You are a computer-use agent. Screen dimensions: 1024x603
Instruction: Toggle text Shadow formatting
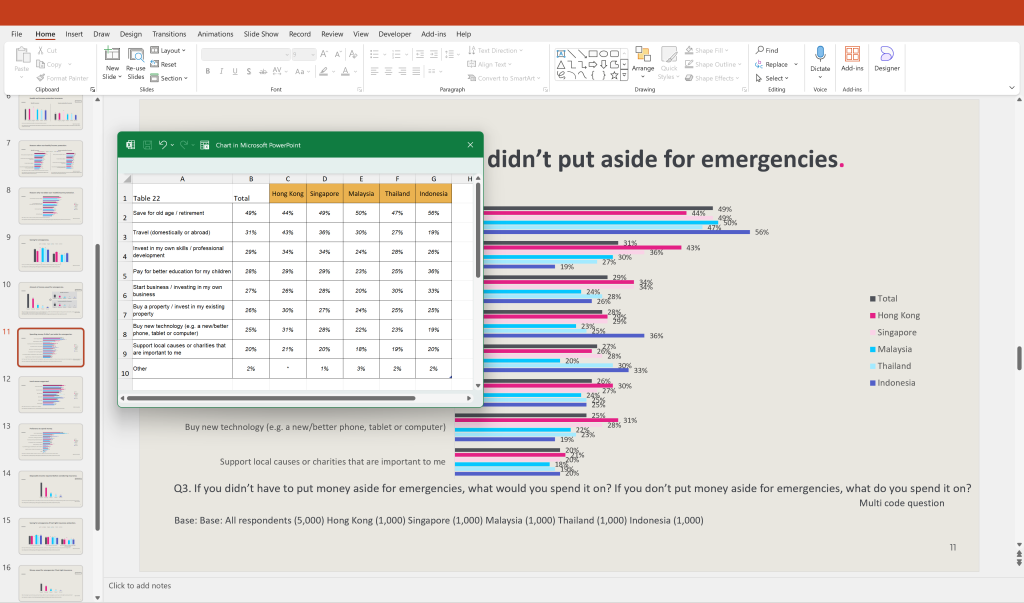pos(249,71)
